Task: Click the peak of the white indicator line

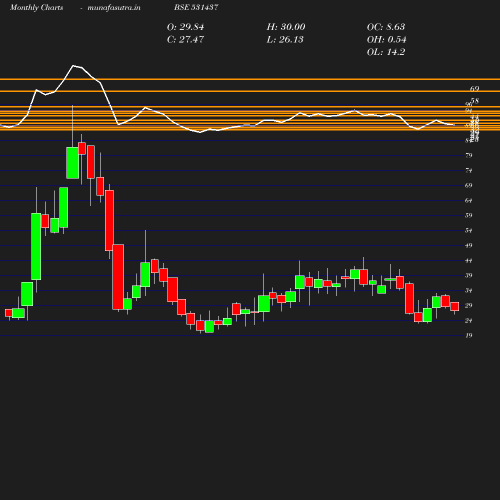Action: [x=74, y=66]
